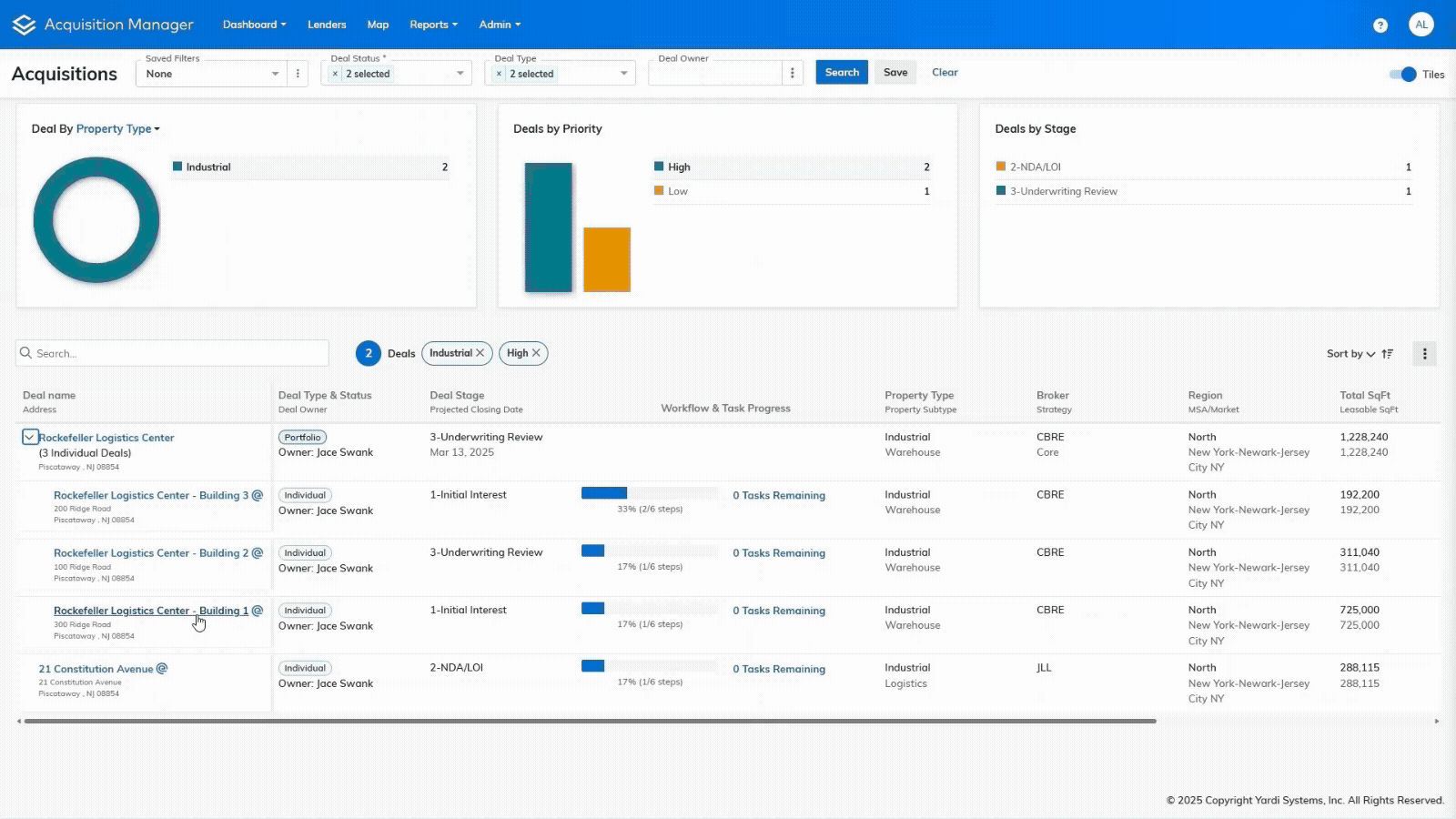The height and width of the screenshot is (819, 1456).
Task: Click the Deal Stage column header
Action: coord(457,395)
